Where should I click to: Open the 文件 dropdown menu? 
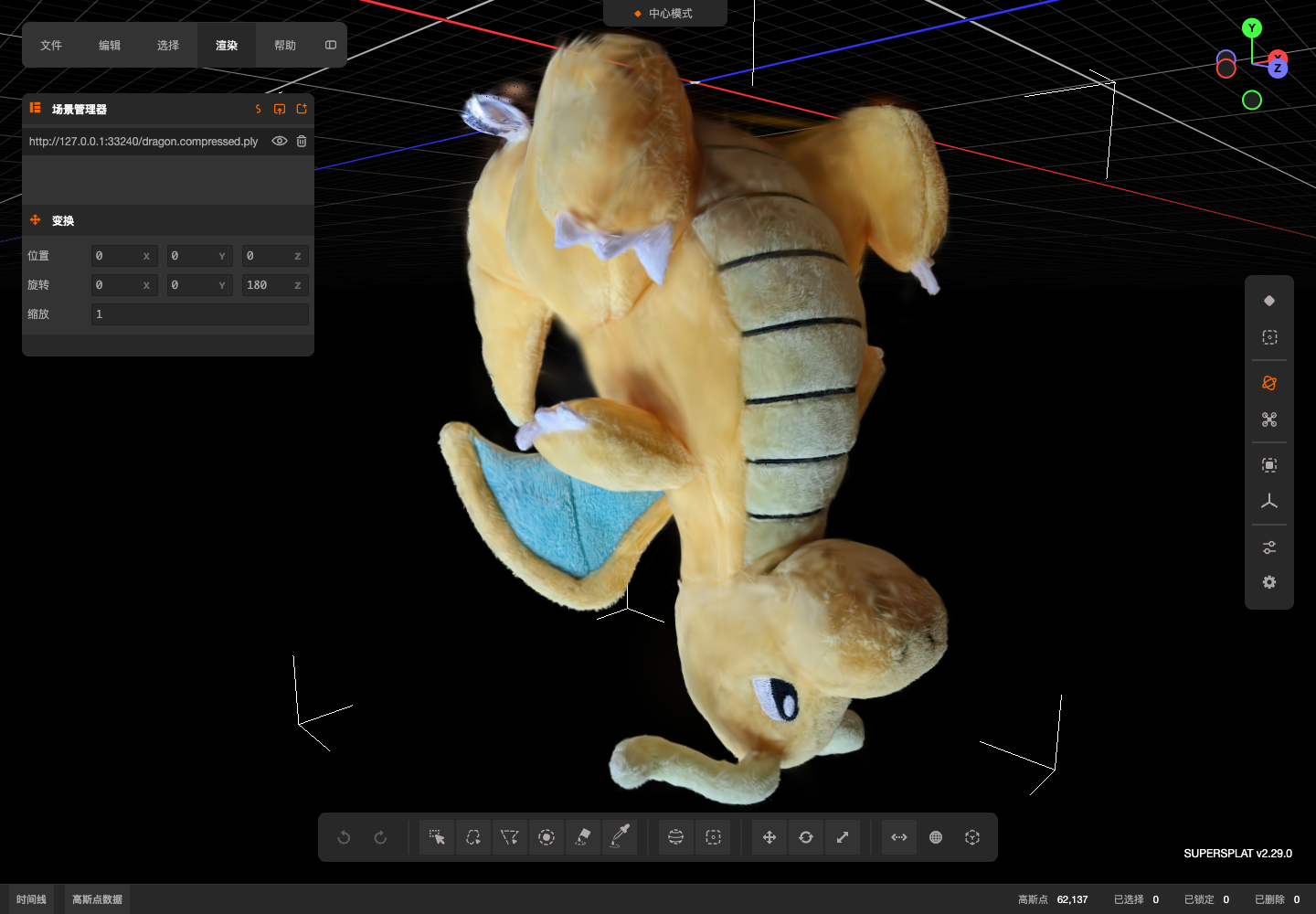click(51, 45)
